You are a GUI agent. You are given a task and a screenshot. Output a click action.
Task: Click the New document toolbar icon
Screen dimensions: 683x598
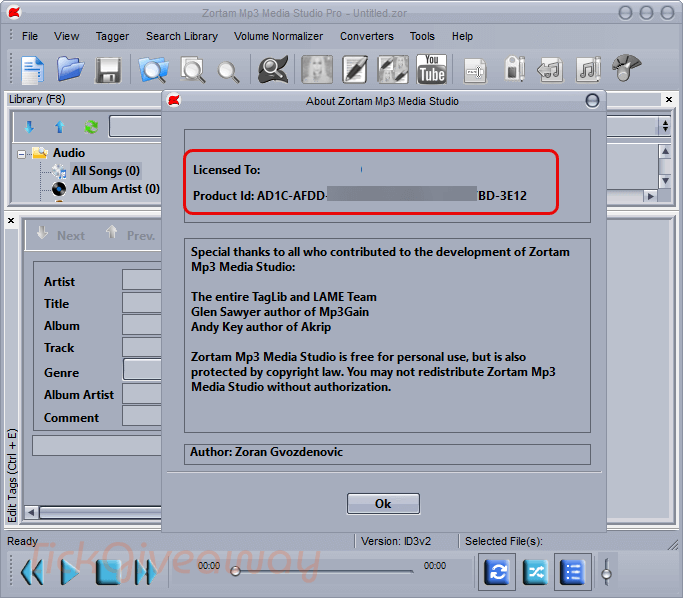[x=33, y=70]
